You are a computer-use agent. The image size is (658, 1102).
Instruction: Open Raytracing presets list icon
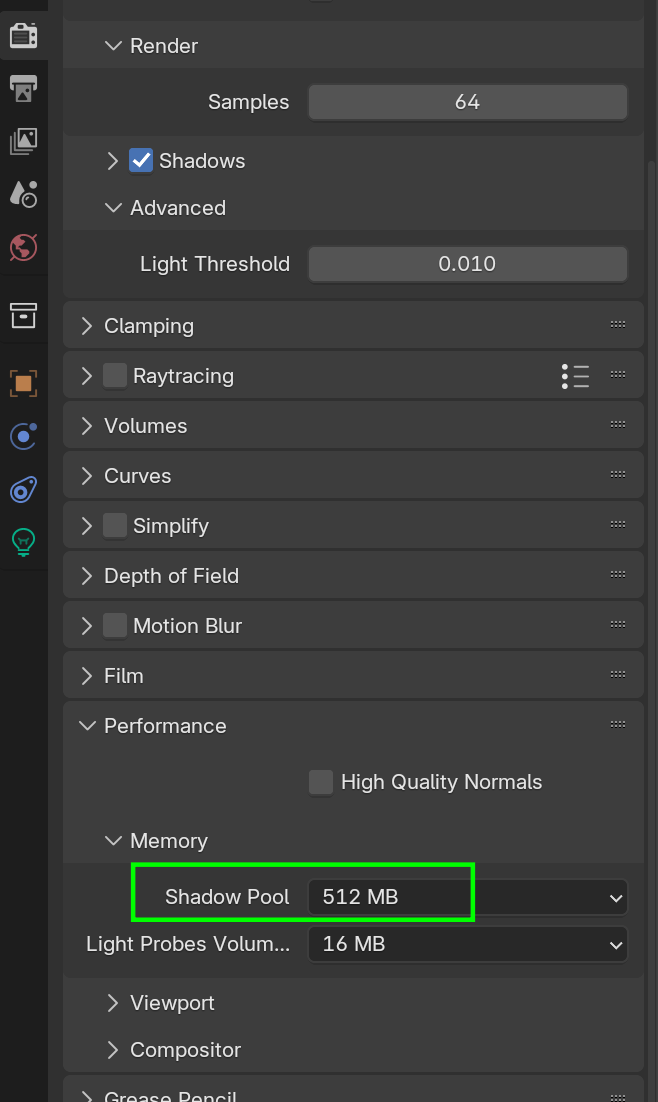pos(575,376)
